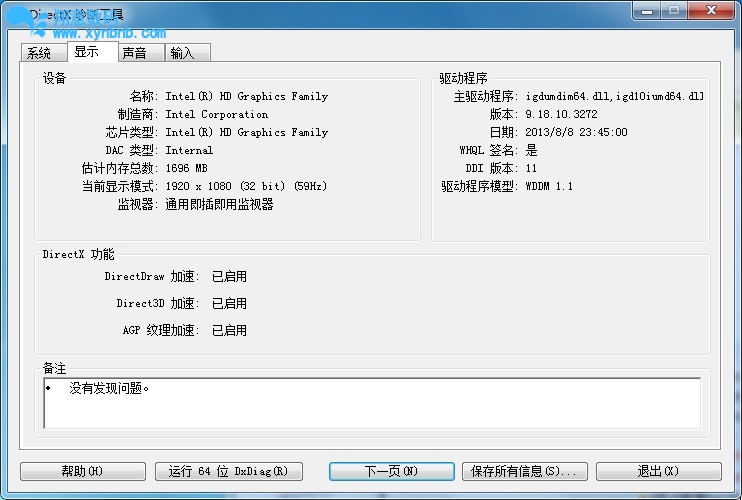Click display mode 1920 x 1080 (32 bit) (59Hz)

(x=246, y=186)
